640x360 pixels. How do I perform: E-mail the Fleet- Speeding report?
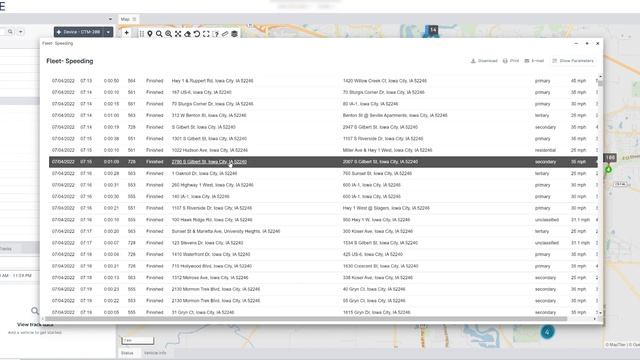coord(534,61)
